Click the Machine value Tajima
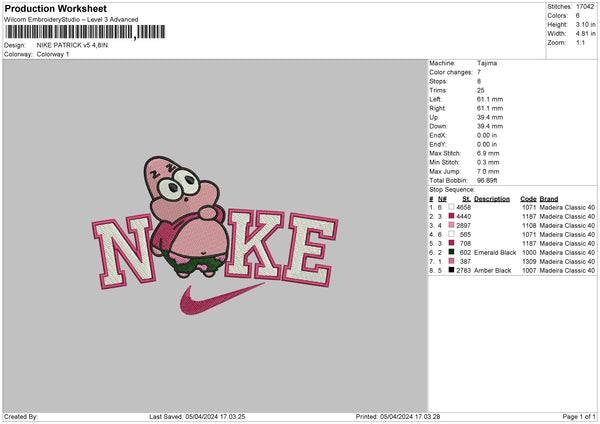This screenshot has width=600, height=424. pos(487,63)
